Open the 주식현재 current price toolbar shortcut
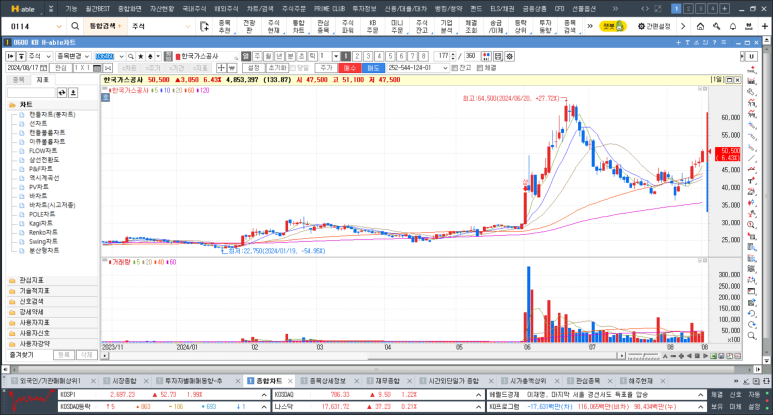773x415 pixels. [274, 27]
